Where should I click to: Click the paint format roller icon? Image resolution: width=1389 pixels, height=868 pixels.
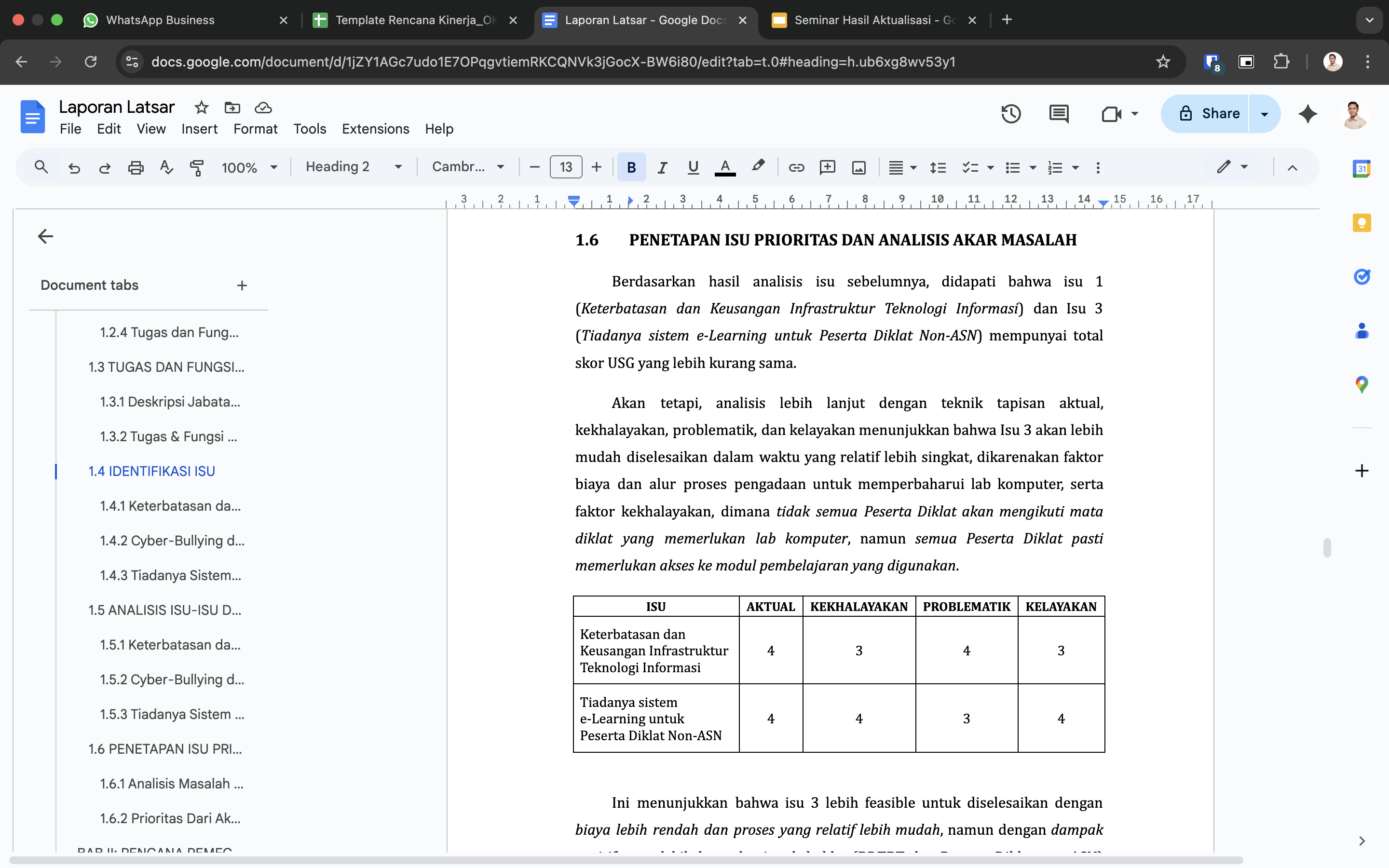coord(196,167)
